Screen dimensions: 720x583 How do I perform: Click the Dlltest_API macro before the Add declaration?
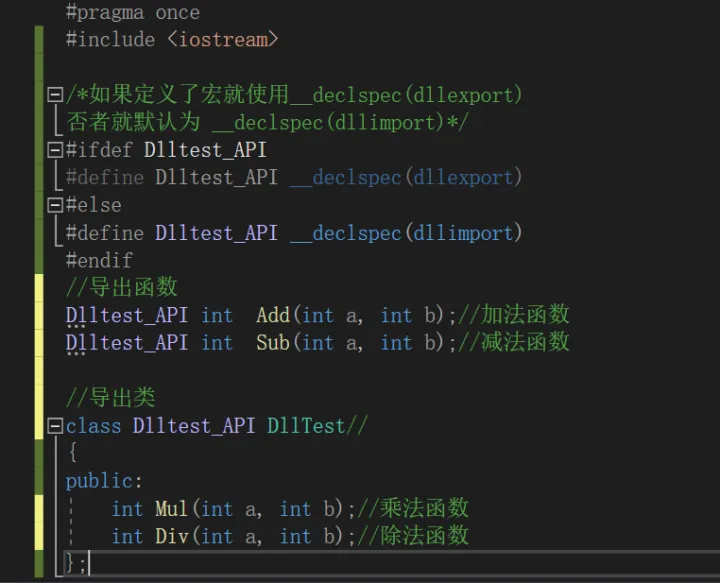(127, 315)
